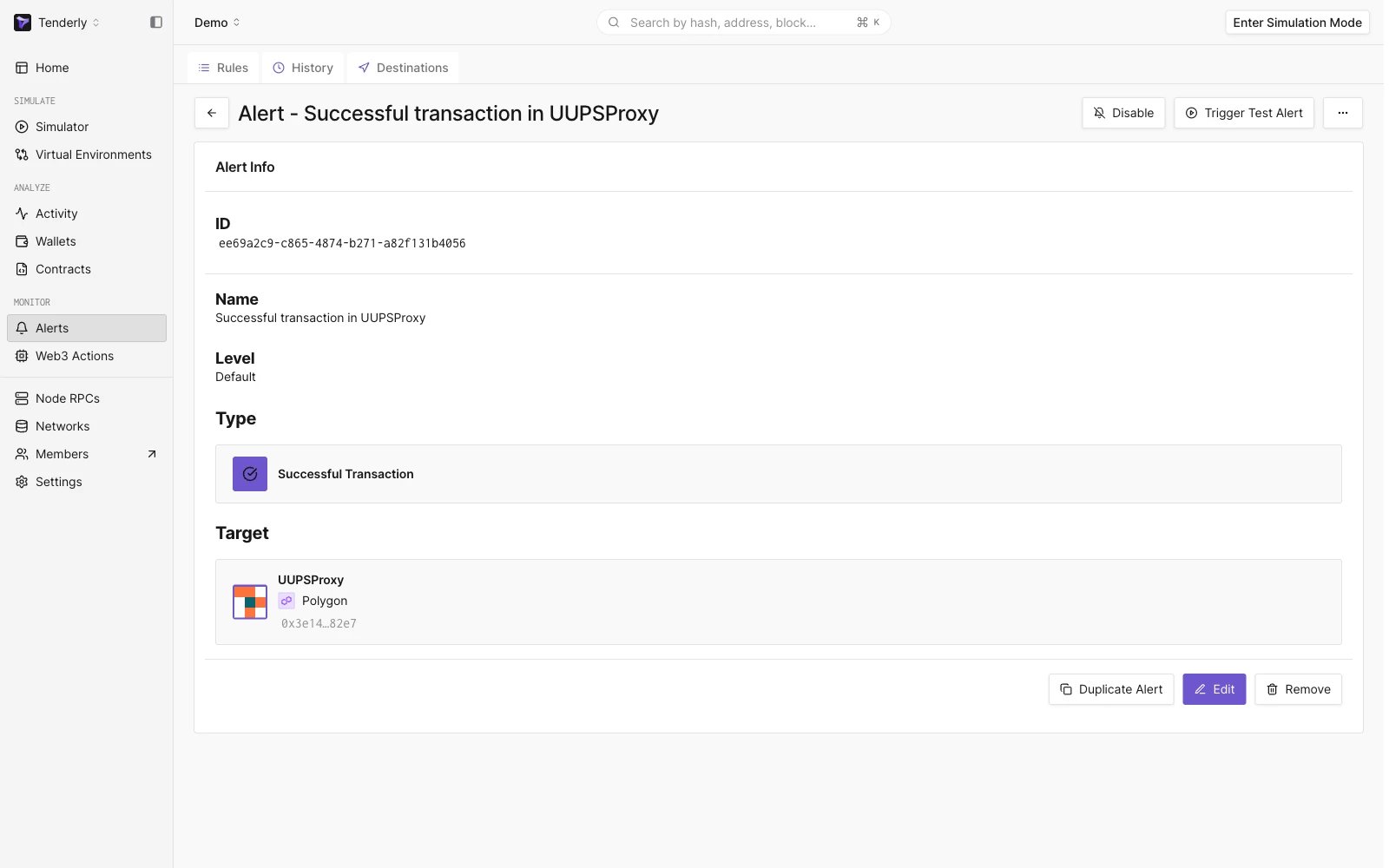
Task: Open Settings in the sidebar
Action: 87,482
